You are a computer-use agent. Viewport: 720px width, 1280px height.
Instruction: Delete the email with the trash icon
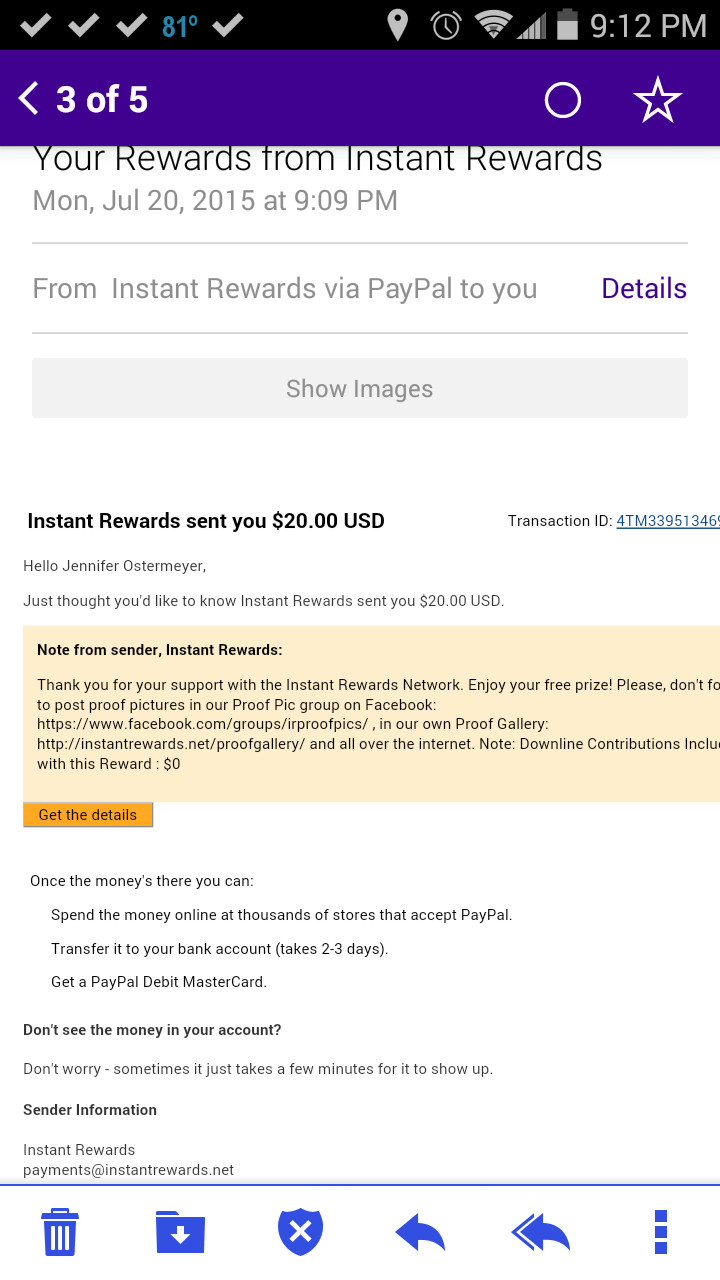coord(60,1232)
